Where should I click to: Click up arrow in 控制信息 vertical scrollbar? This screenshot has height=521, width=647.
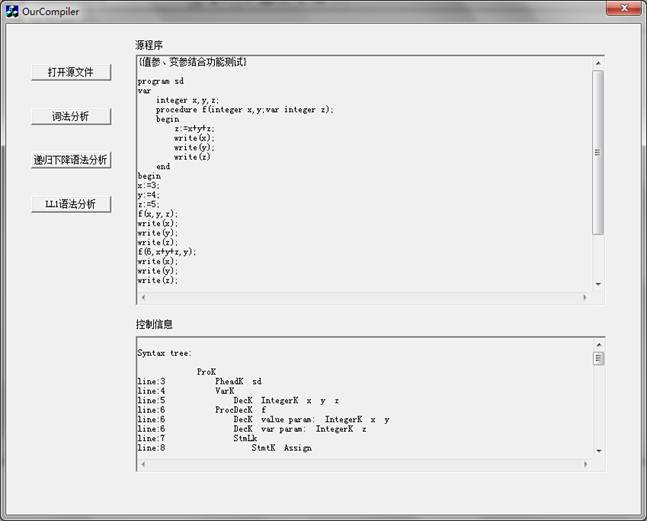pyautogui.click(x=598, y=344)
